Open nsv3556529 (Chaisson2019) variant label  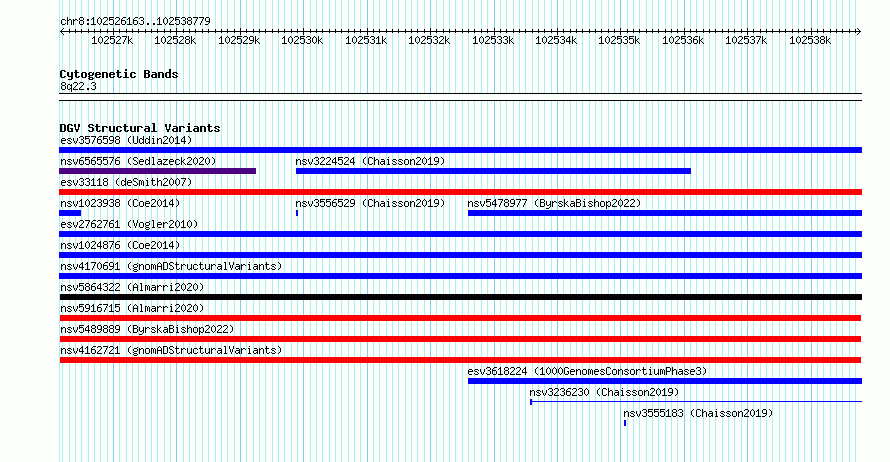tap(370, 203)
